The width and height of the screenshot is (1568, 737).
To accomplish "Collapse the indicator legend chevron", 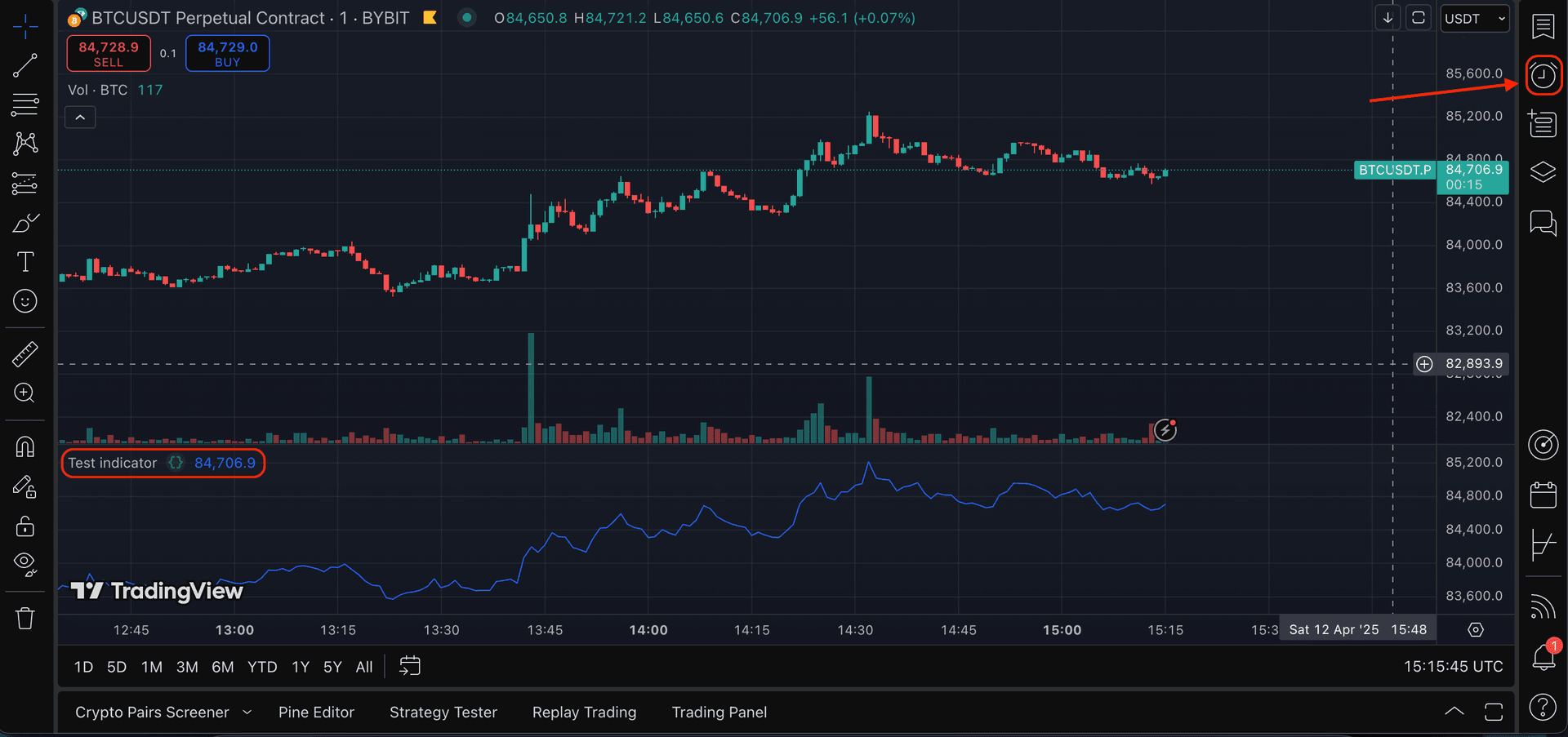I will (x=80, y=118).
